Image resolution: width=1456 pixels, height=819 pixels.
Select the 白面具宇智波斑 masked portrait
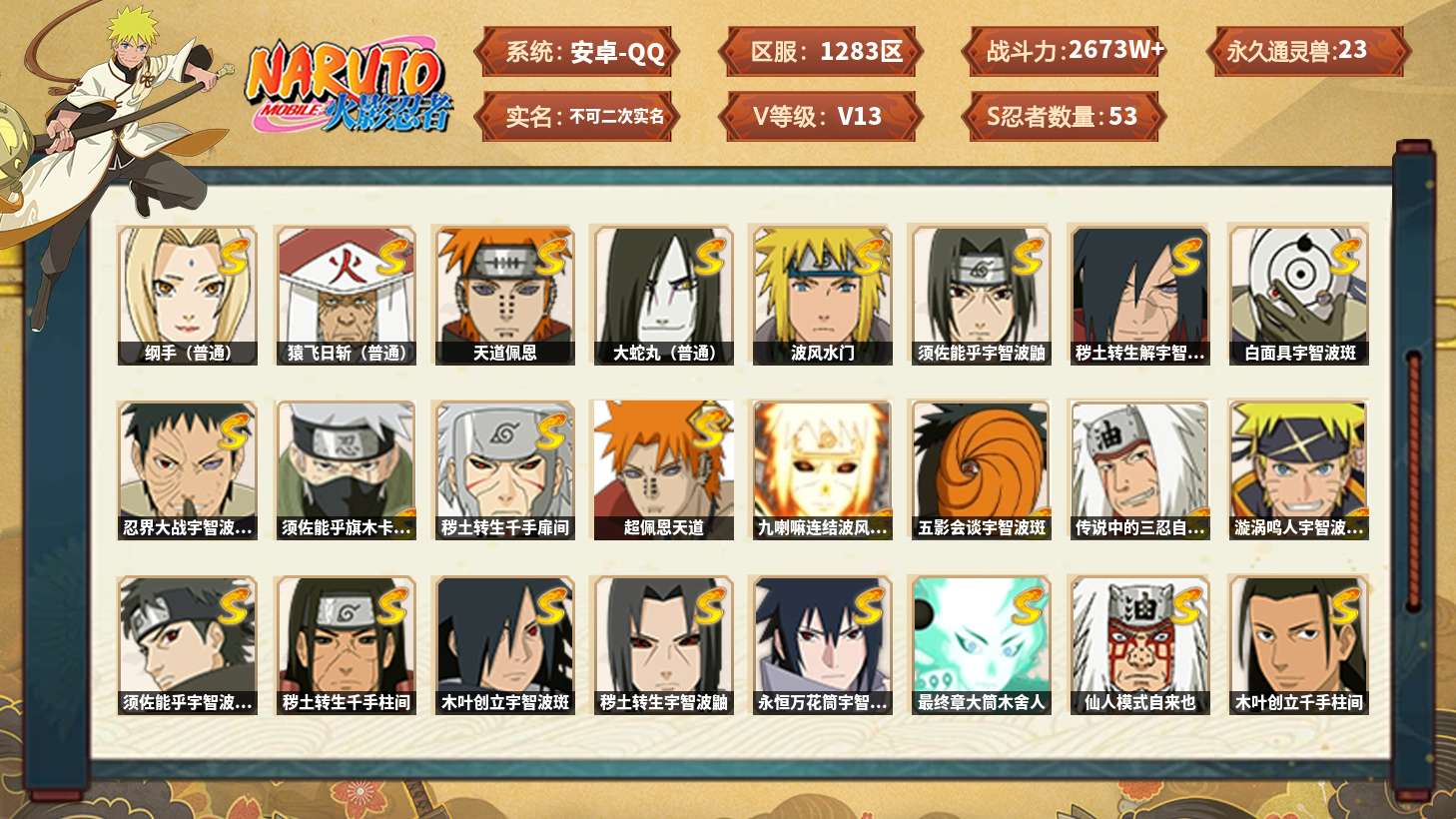tap(1298, 295)
